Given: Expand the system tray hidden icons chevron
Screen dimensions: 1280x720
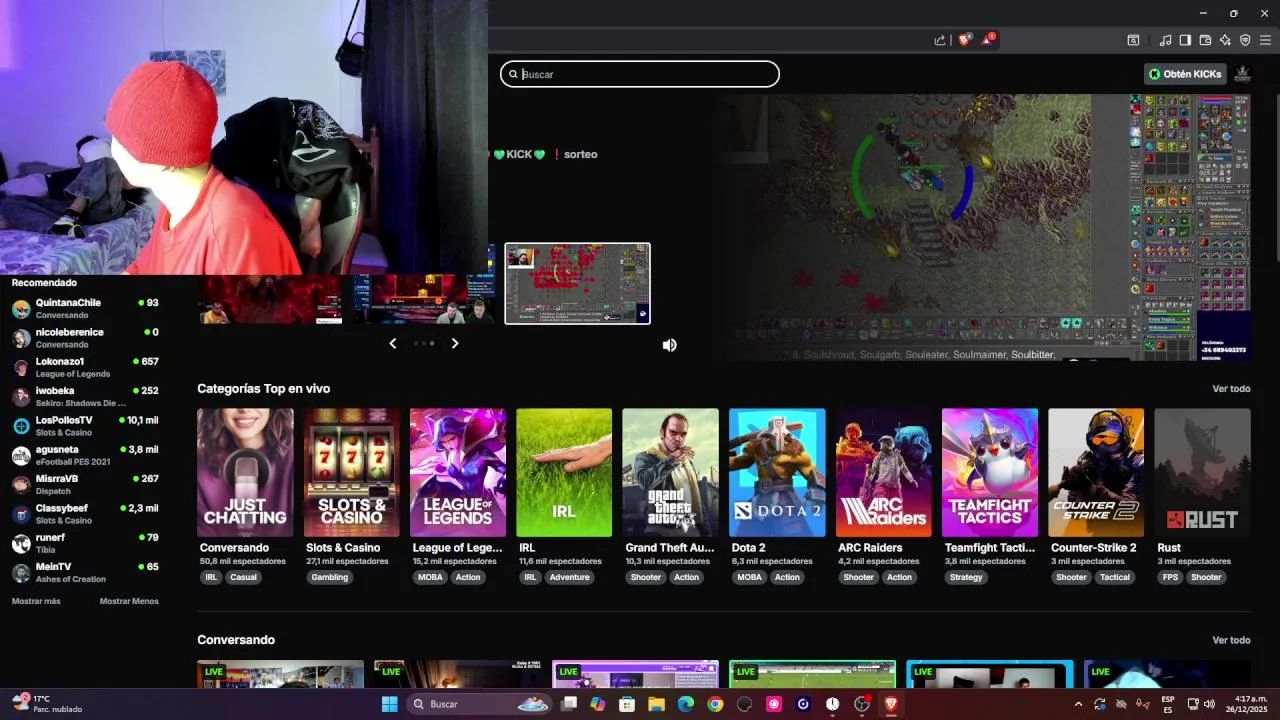Looking at the screenshot, I should (x=1078, y=704).
